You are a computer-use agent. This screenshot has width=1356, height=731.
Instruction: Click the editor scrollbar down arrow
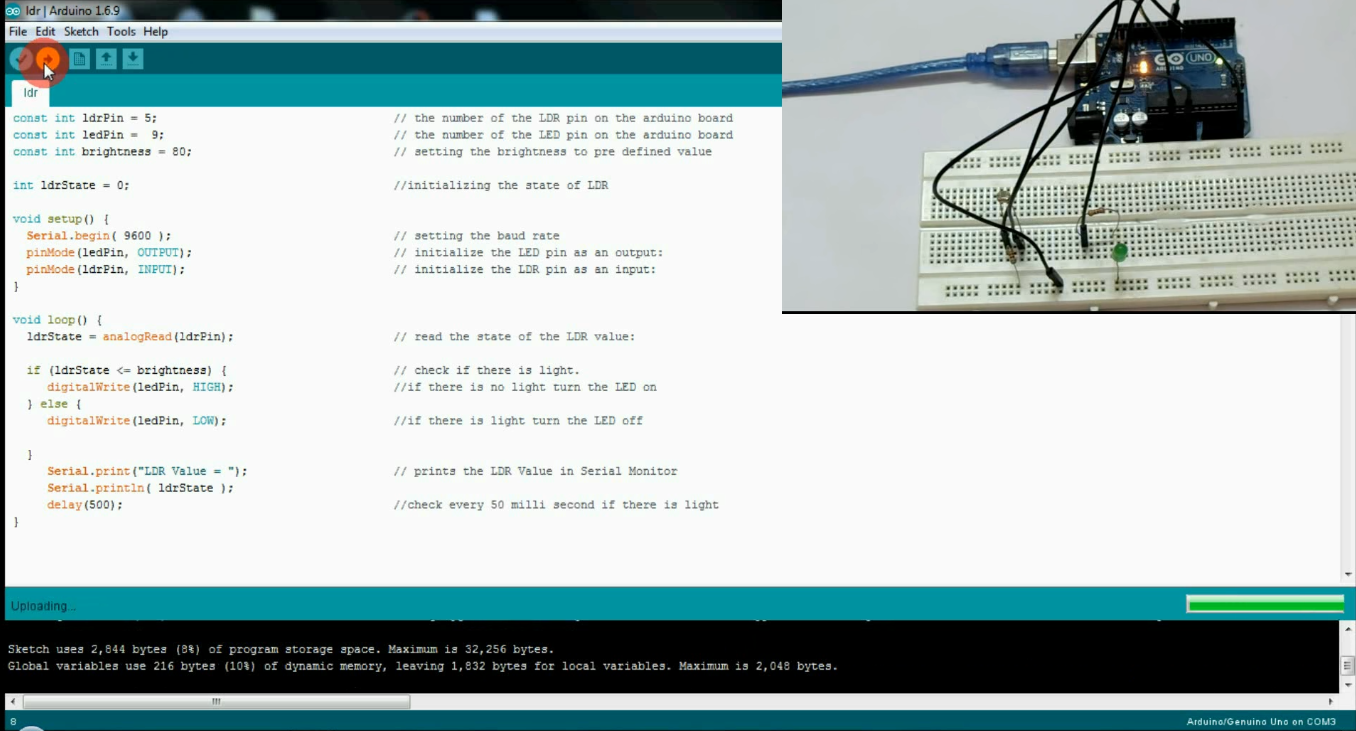(x=1348, y=574)
